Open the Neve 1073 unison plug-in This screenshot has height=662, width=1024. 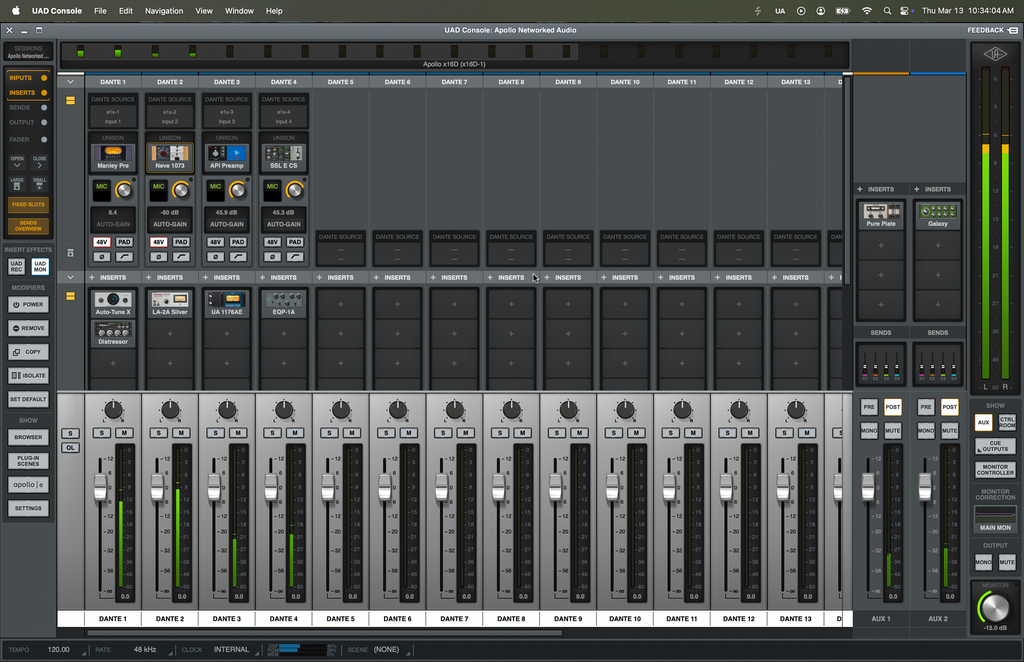click(x=170, y=157)
